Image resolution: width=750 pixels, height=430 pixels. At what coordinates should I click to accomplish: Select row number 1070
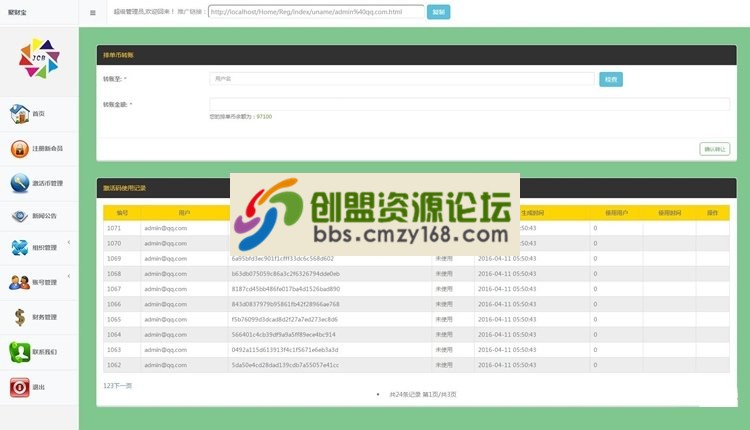(x=114, y=243)
